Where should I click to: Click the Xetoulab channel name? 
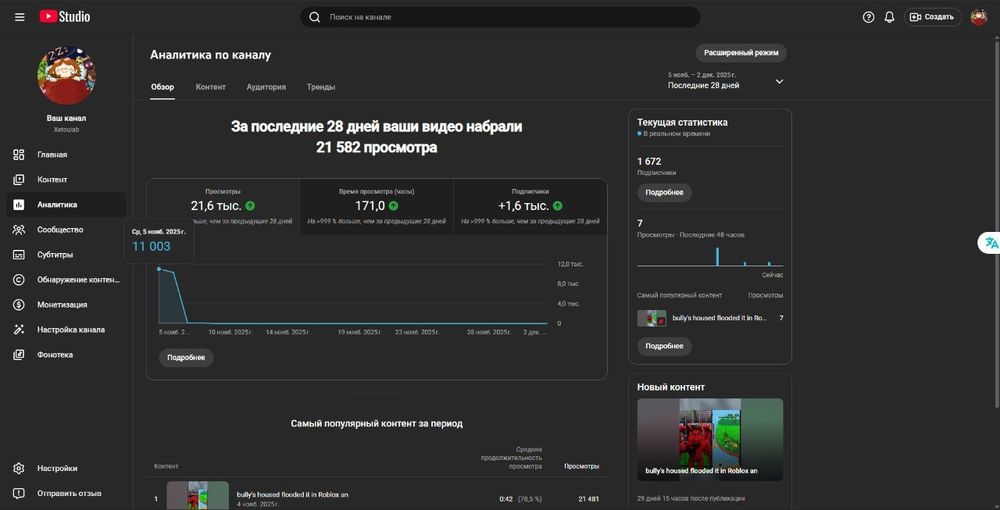66,129
